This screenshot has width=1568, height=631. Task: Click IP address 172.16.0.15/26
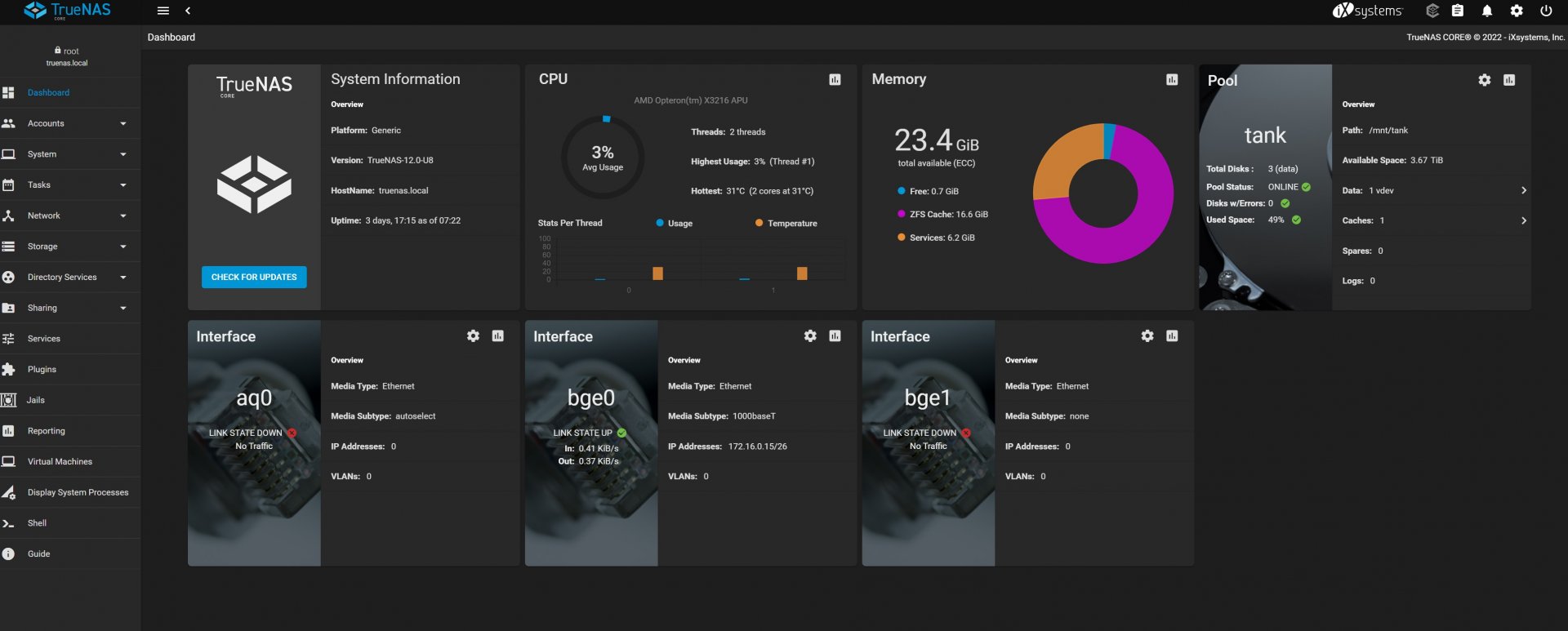pyautogui.click(x=758, y=447)
